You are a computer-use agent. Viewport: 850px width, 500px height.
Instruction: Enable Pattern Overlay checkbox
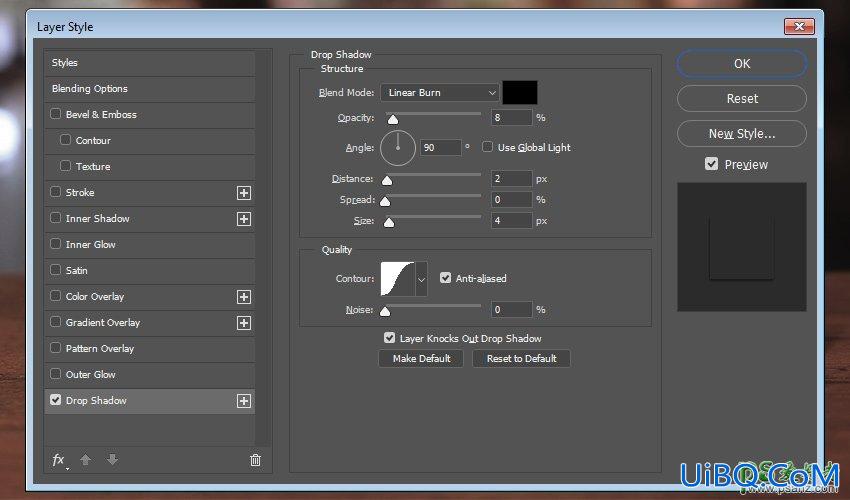pyautogui.click(x=55, y=348)
